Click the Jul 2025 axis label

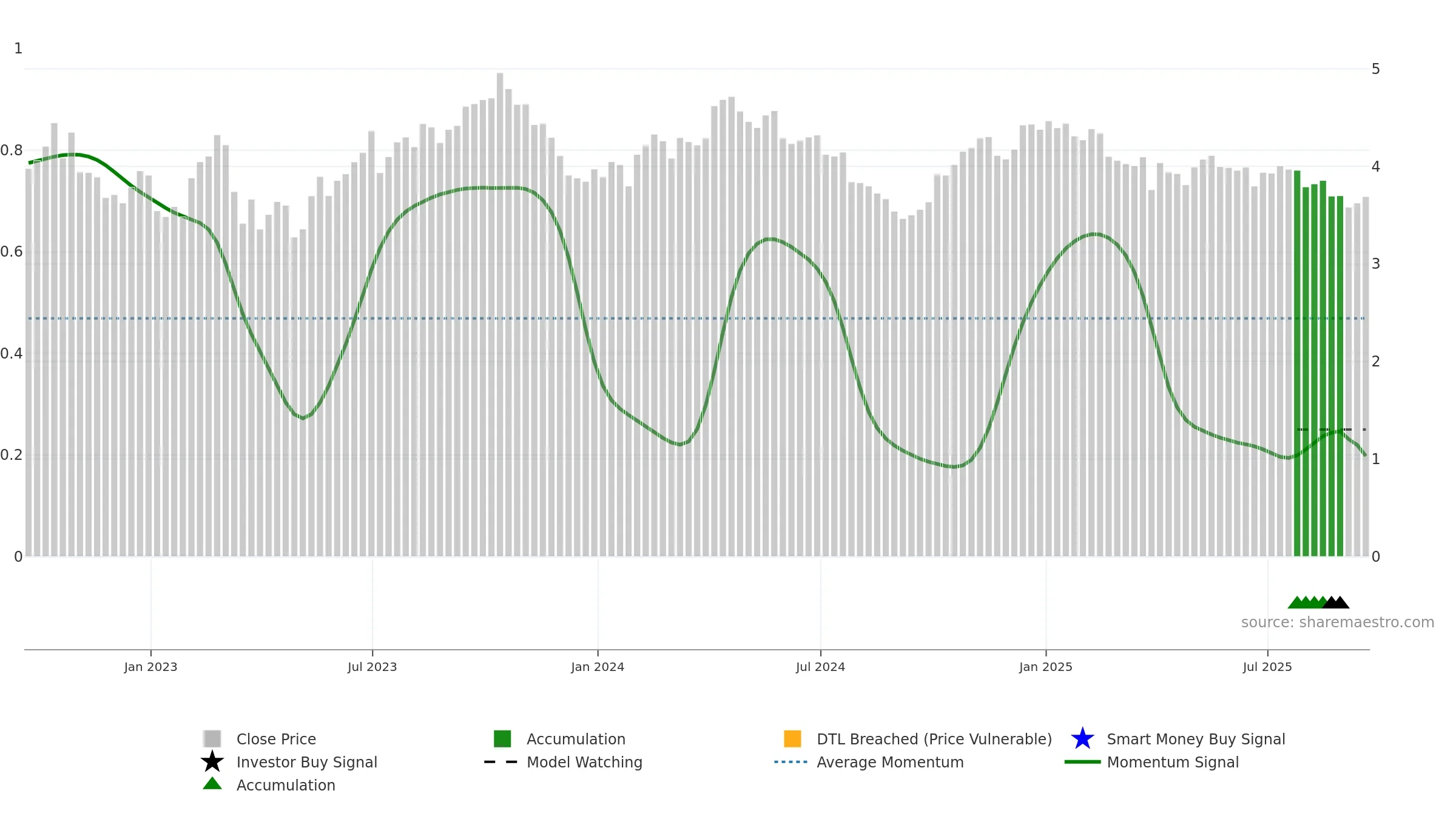pos(1267,667)
